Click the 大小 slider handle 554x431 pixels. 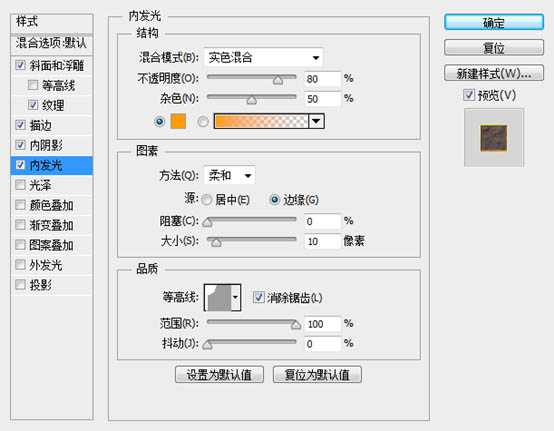point(216,242)
